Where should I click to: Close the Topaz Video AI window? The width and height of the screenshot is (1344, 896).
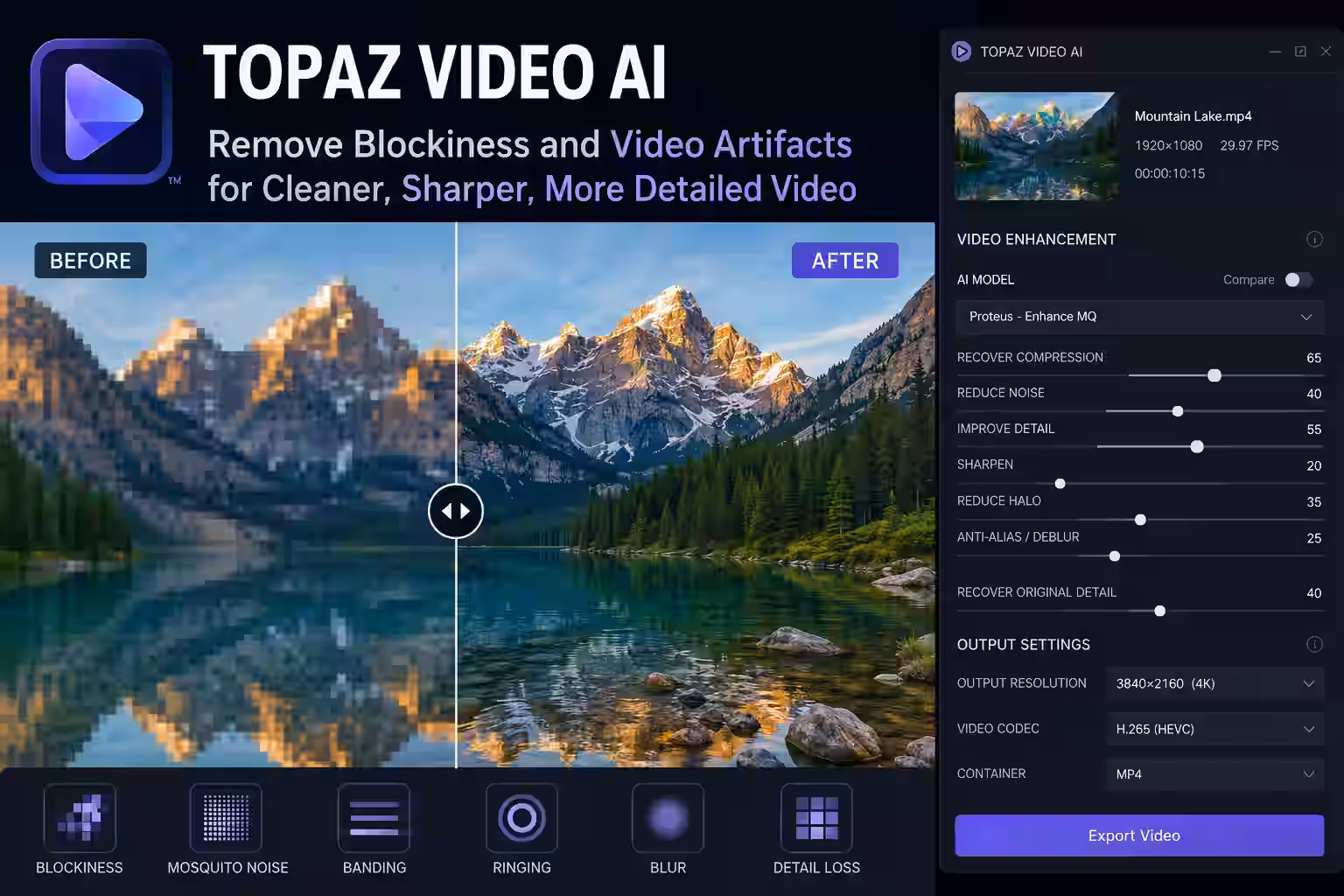[1326, 52]
